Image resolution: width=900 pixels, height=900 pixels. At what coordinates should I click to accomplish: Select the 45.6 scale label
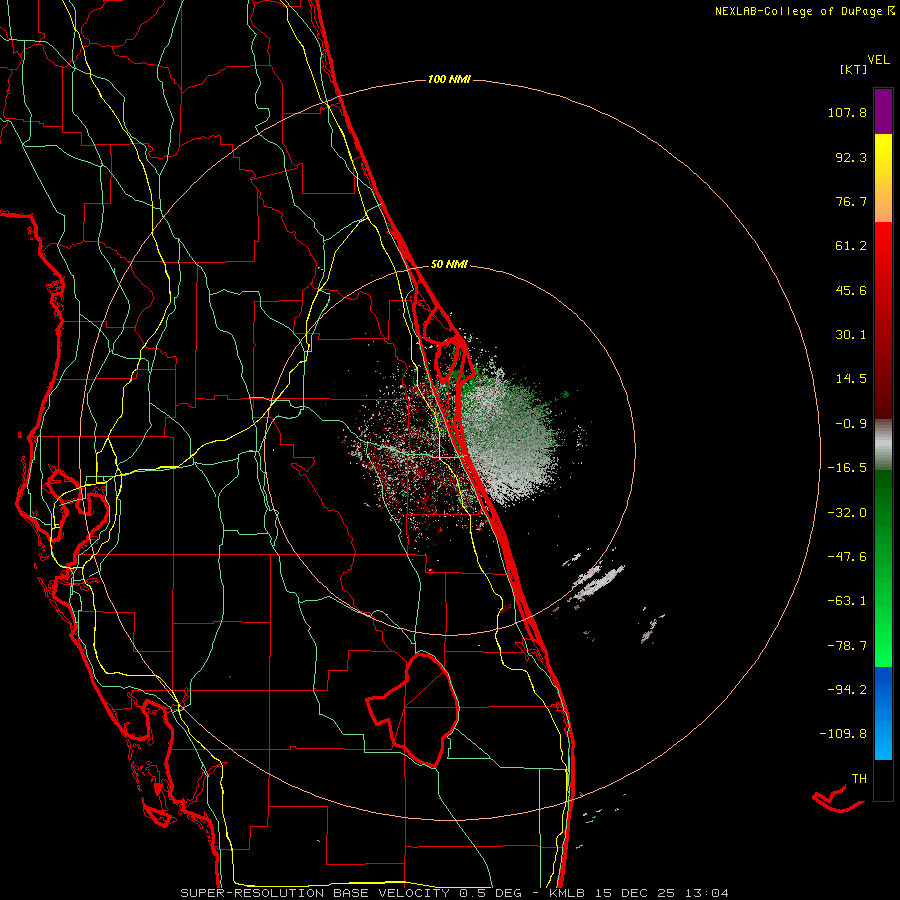(x=851, y=290)
